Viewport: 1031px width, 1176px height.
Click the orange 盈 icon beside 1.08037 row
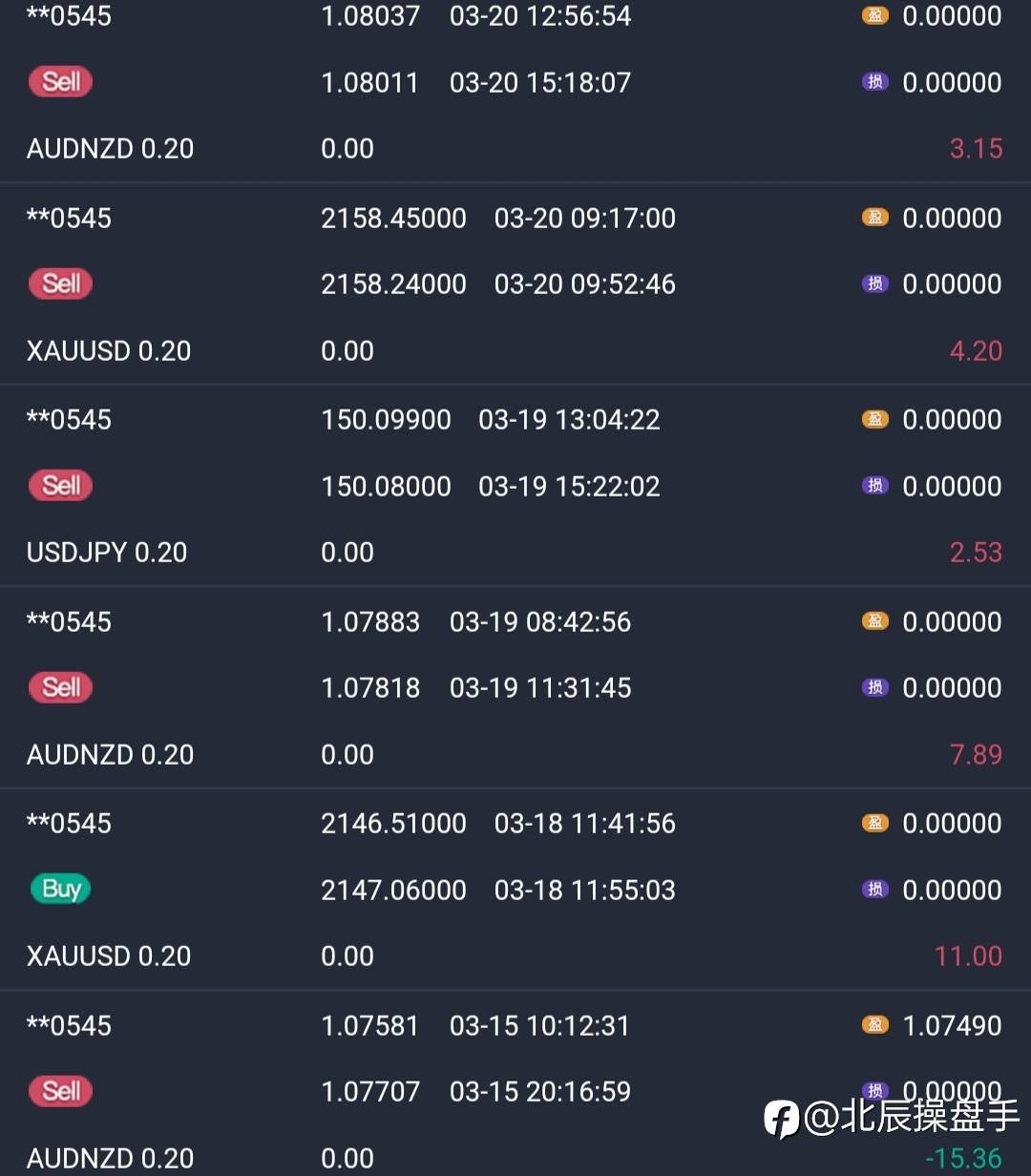coord(874,15)
